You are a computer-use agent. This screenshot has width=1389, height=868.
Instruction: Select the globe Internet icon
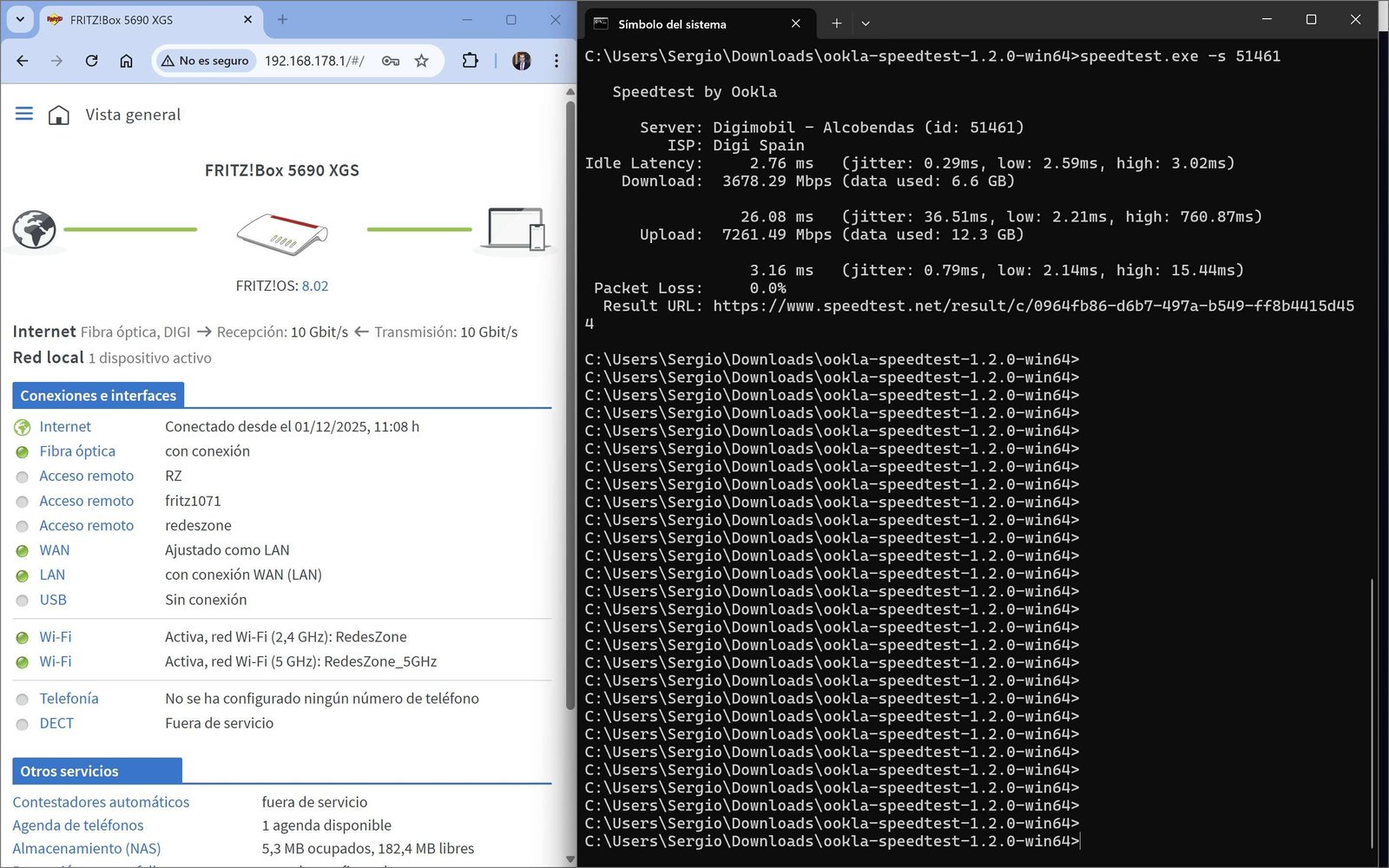coord(34,230)
